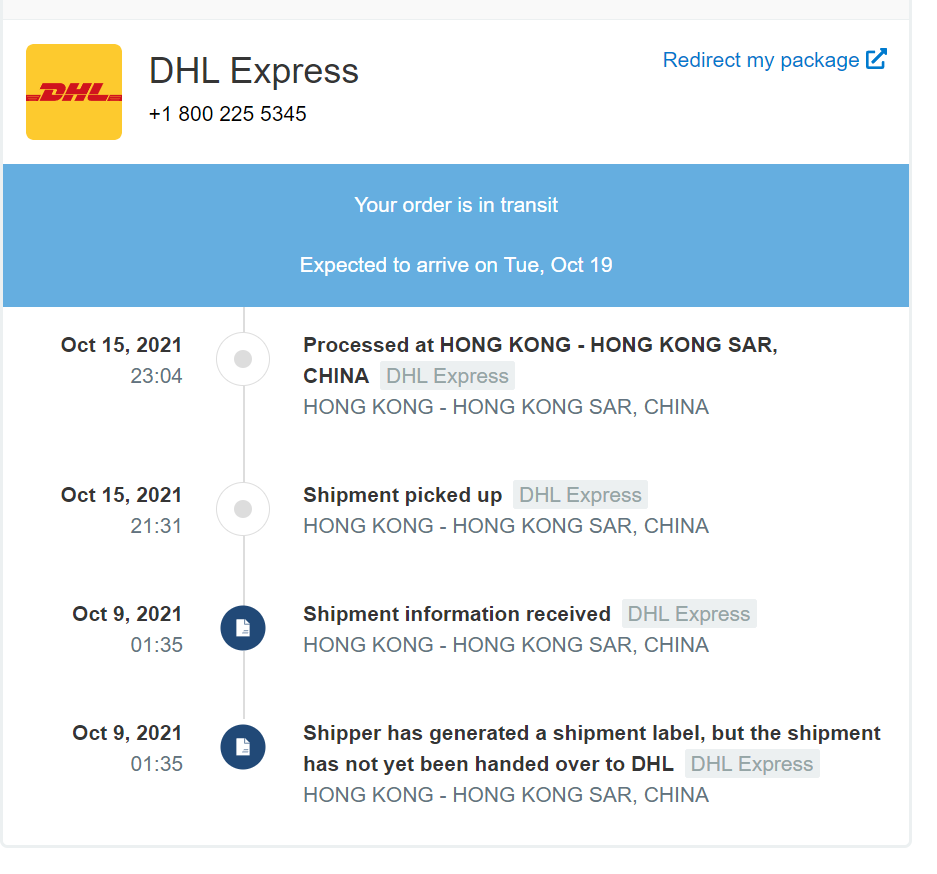Click DHL Express tag beside Shipment information received

689,614
